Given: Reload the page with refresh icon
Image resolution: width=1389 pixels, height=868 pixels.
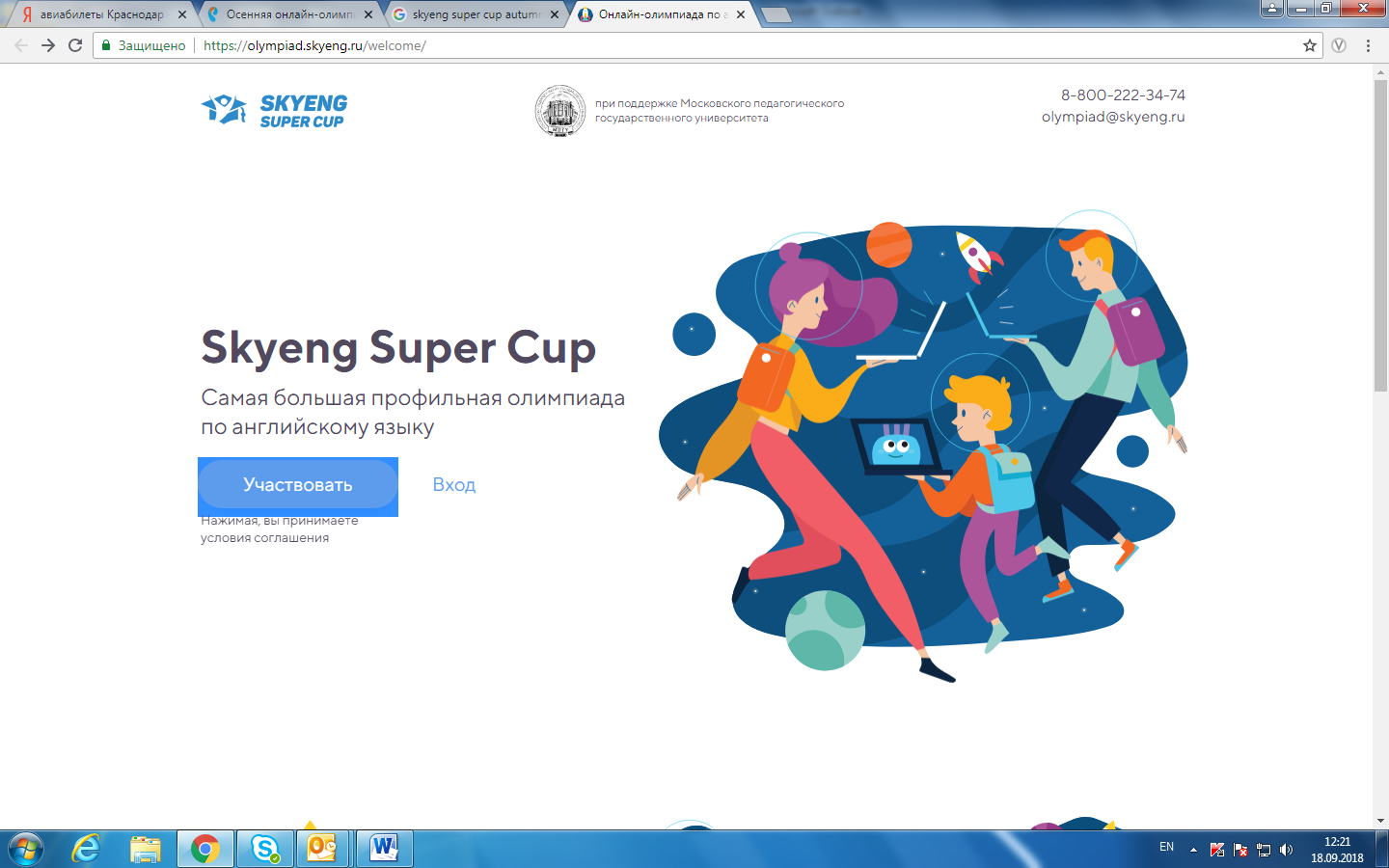Looking at the screenshot, I should click(x=75, y=45).
